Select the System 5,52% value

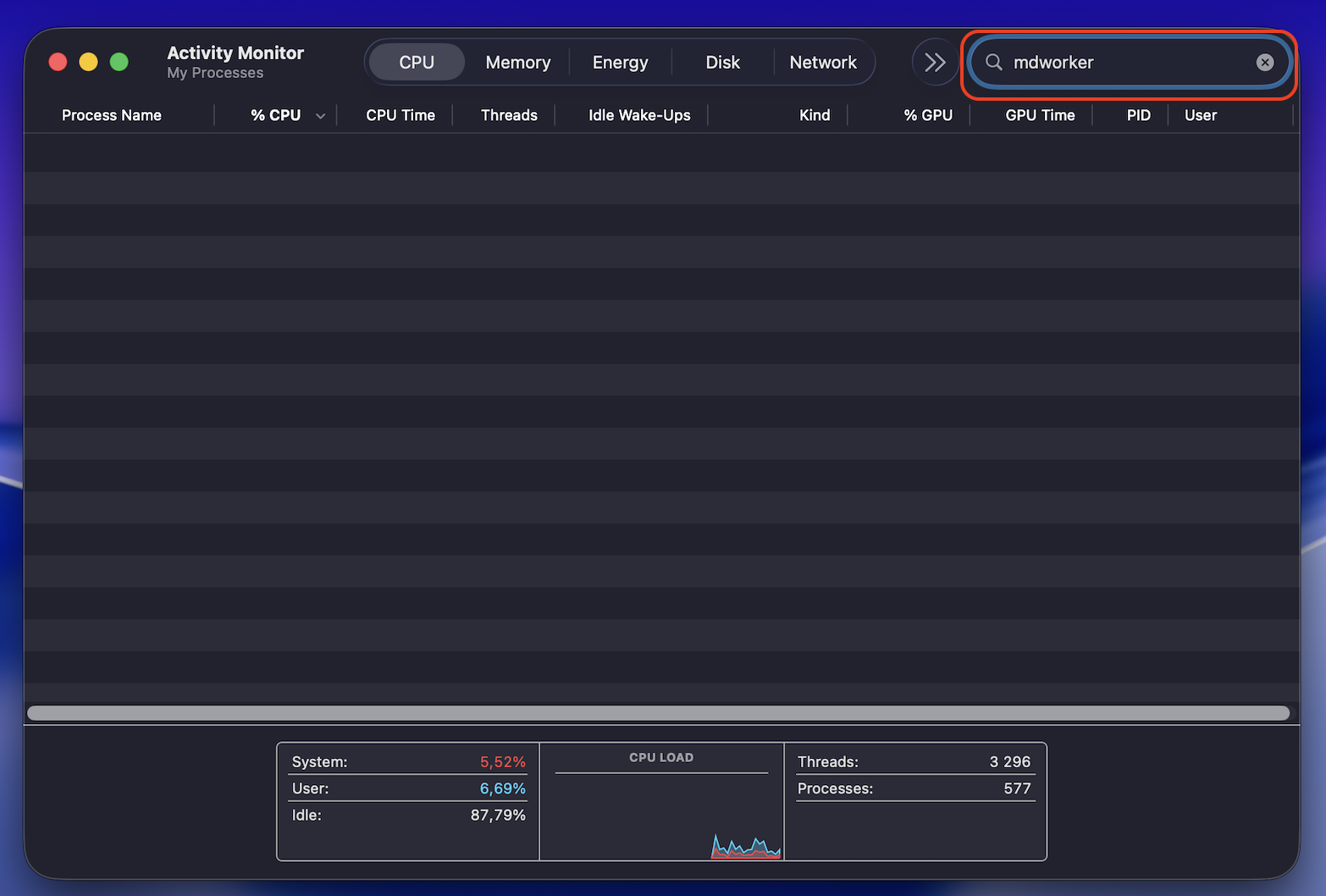coord(503,761)
